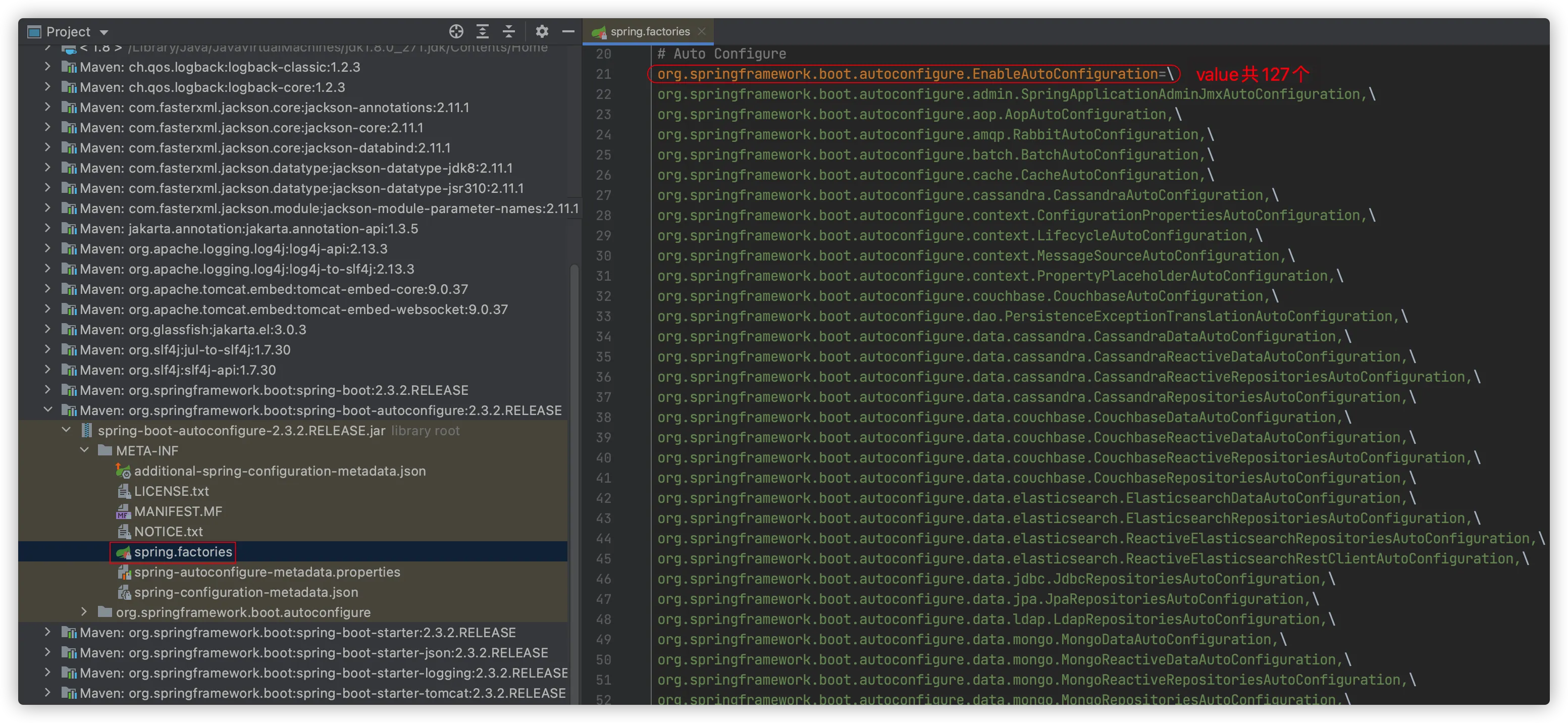The height and width of the screenshot is (723, 1568).
Task: Select LICENSE.txt file
Action: pyautogui.click(x=171, y=491)
